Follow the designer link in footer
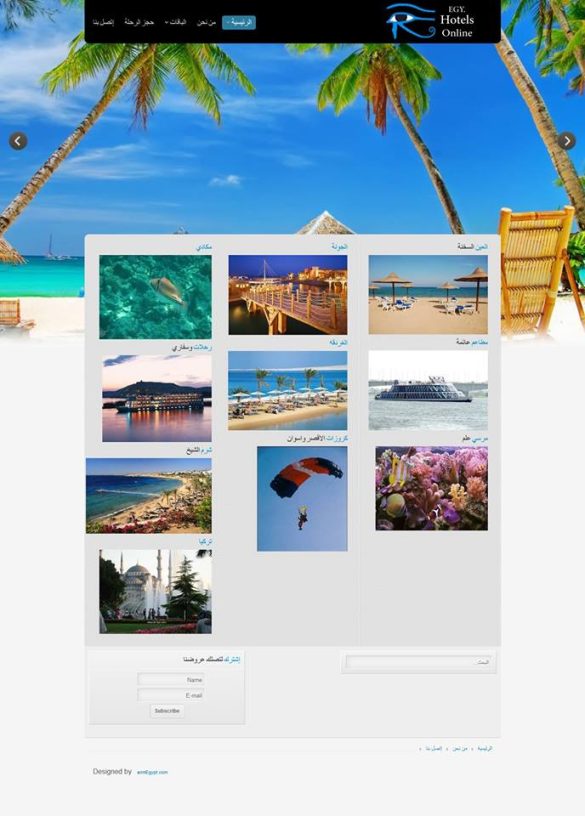585x816 pixels. [152, 772]
